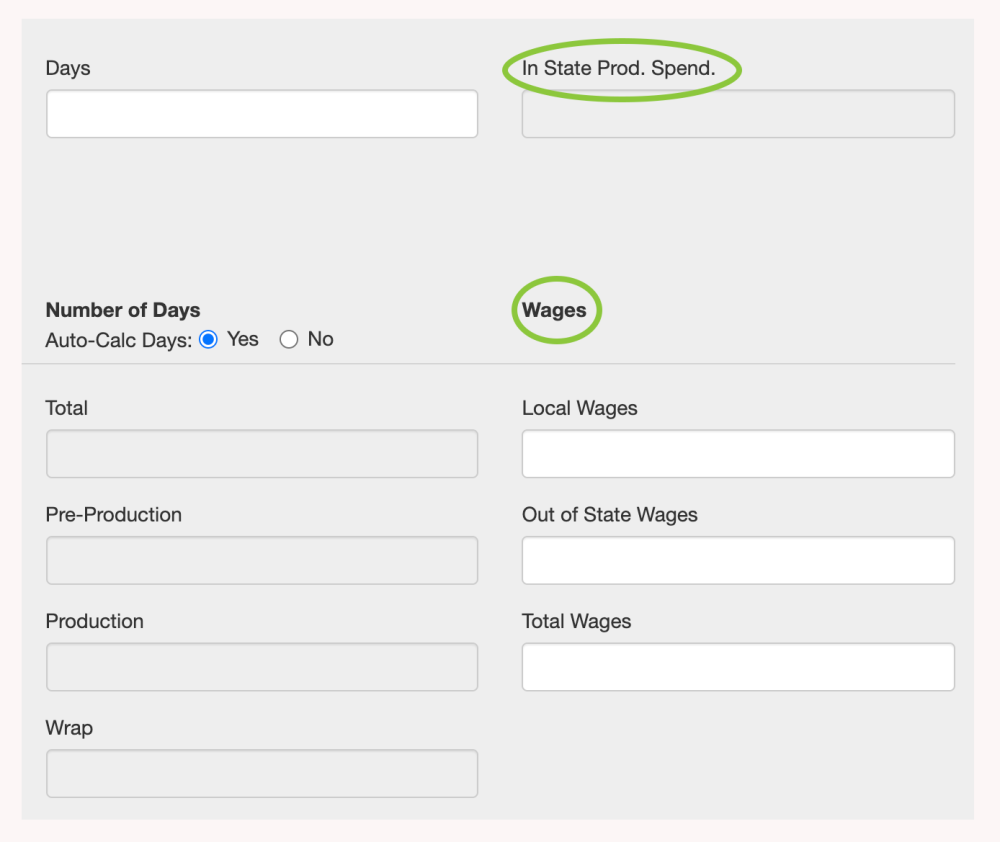Click the Total Wages input box
The width and height of the screenshot is (1000, 842).
click(x=738, y=667)
